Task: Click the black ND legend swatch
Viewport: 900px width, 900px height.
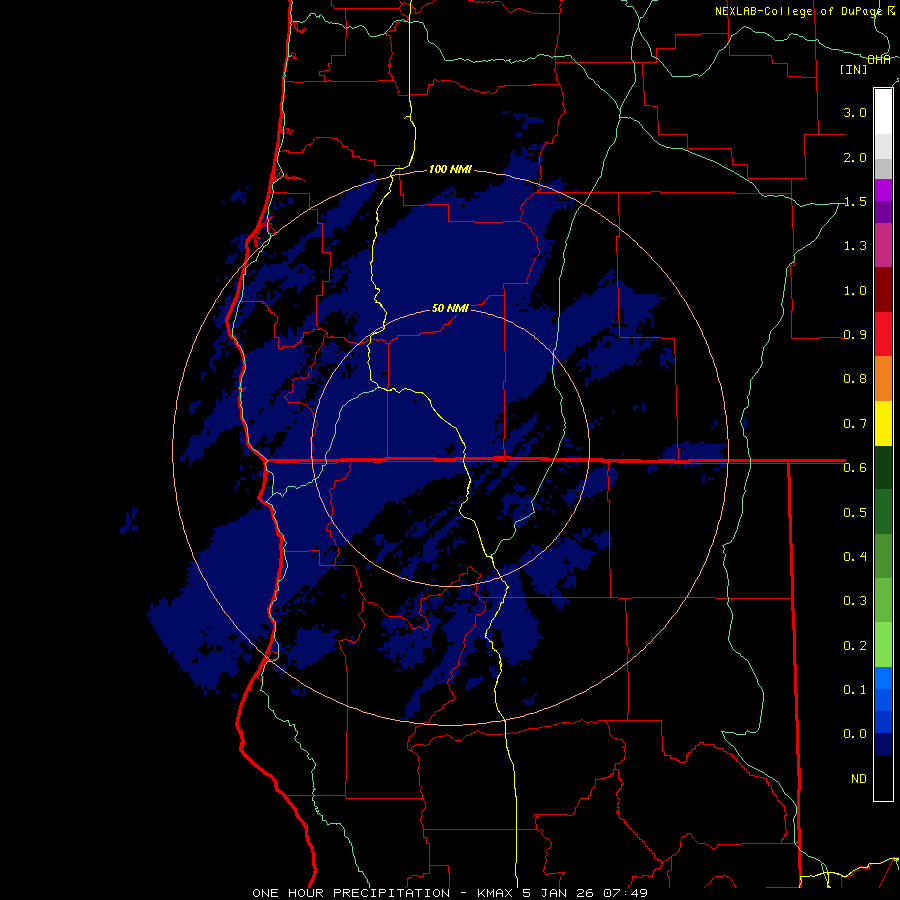Action: [883, 778]
